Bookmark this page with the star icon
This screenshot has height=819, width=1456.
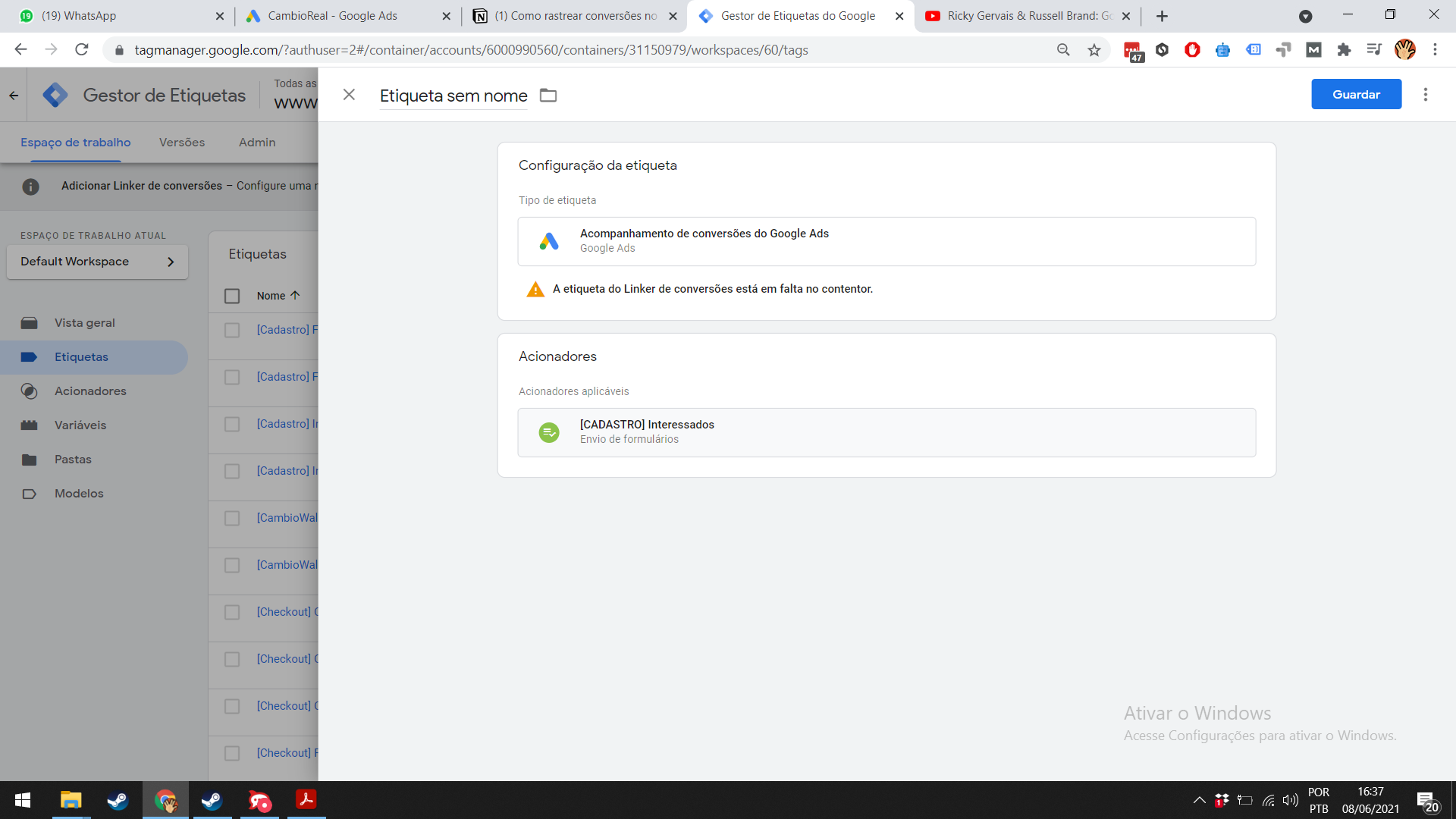point(1094,50)
